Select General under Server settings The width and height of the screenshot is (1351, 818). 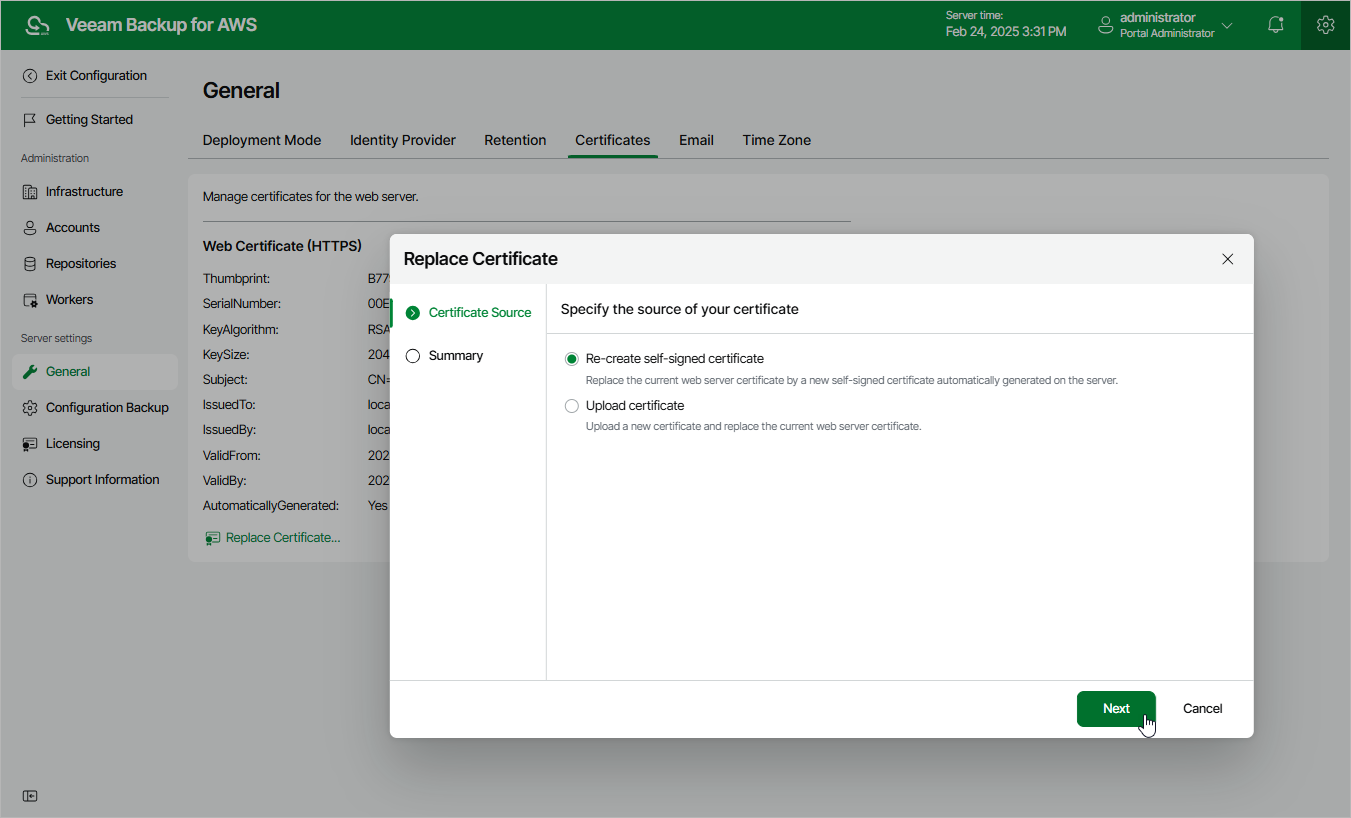(x=95, y=372)
